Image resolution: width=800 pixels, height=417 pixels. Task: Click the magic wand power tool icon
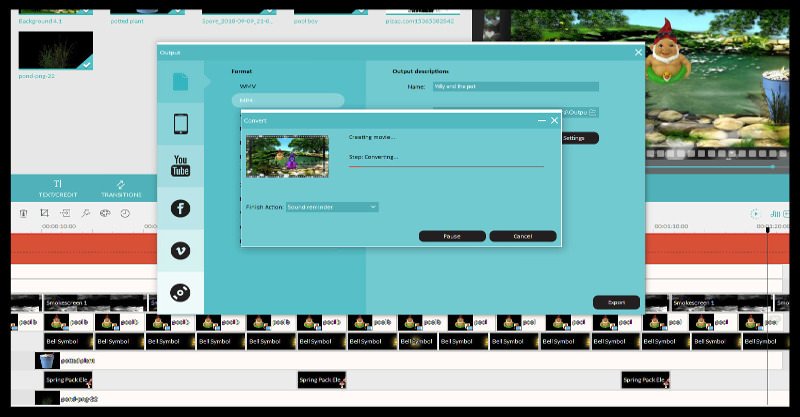coord(85,213)
